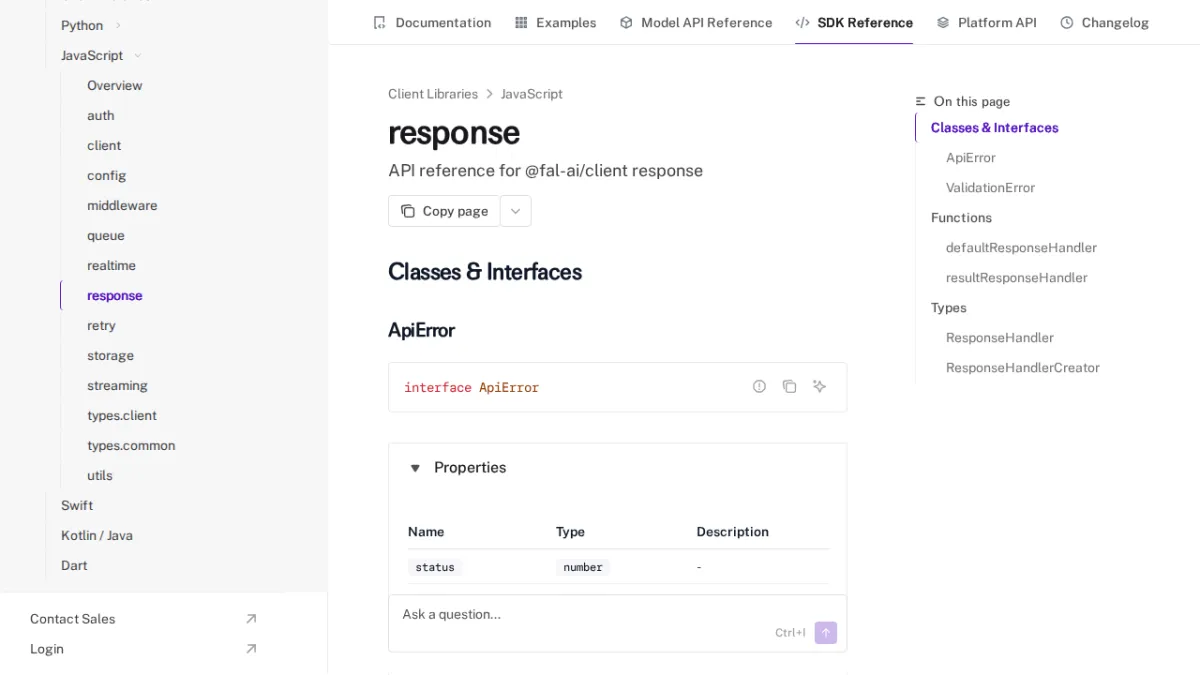Open the queue sidebar page
The width and height of the screenshot is (1200, 675).
(x=106, y=235)
